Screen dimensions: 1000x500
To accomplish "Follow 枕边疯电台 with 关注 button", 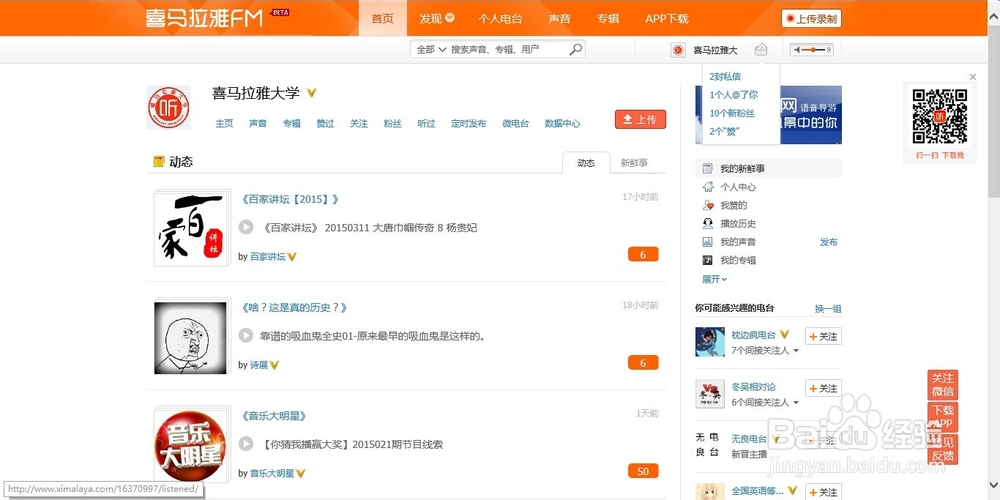I will point(823,336).
